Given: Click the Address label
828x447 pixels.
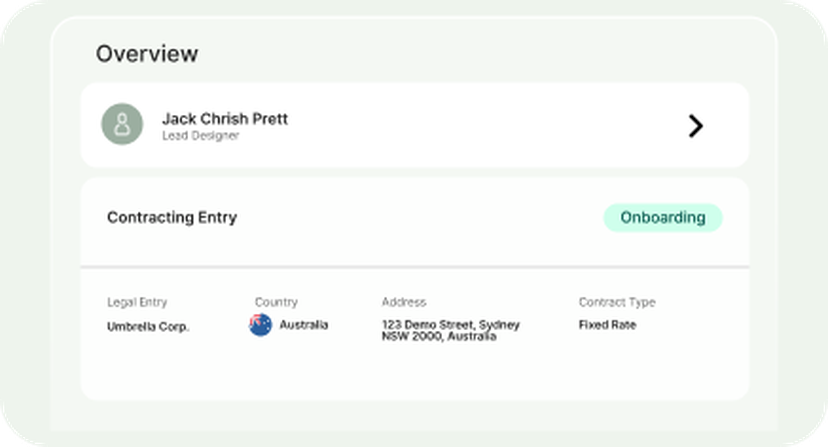Looking at the screenshot, I should (403, 302).
